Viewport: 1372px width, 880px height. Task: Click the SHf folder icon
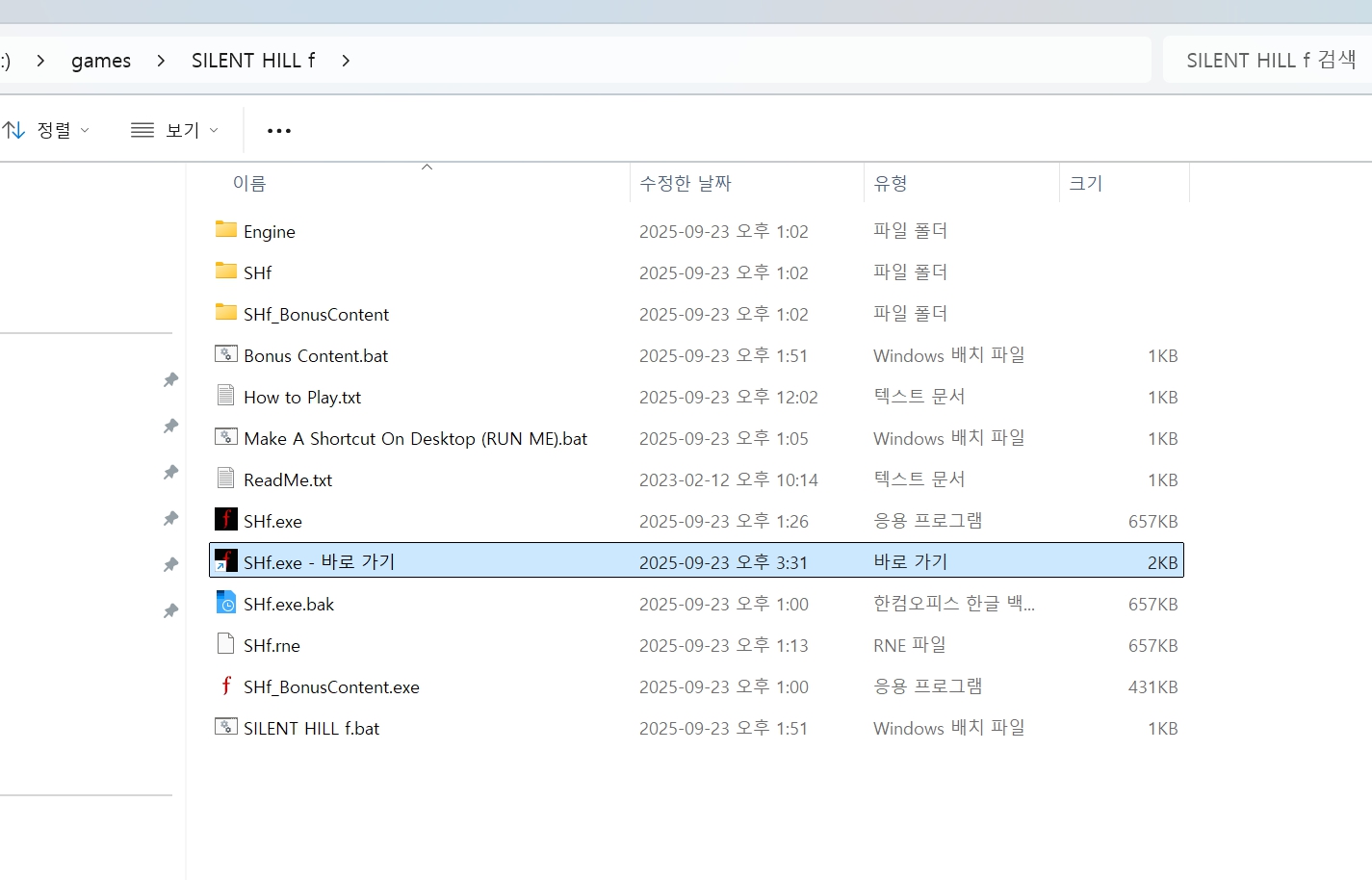(x=225, y=271)
